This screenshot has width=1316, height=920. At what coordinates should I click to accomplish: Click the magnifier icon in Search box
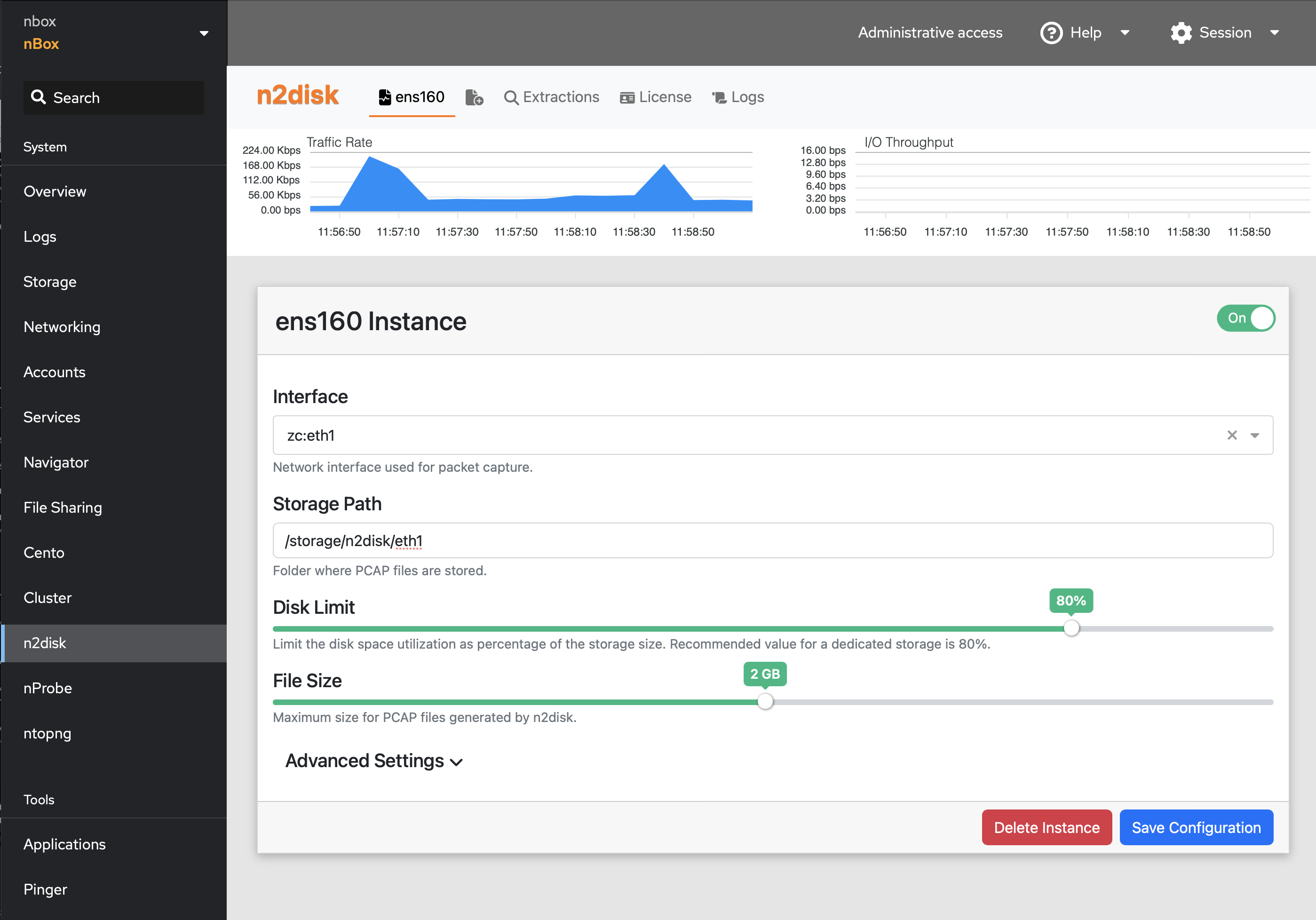39,97
